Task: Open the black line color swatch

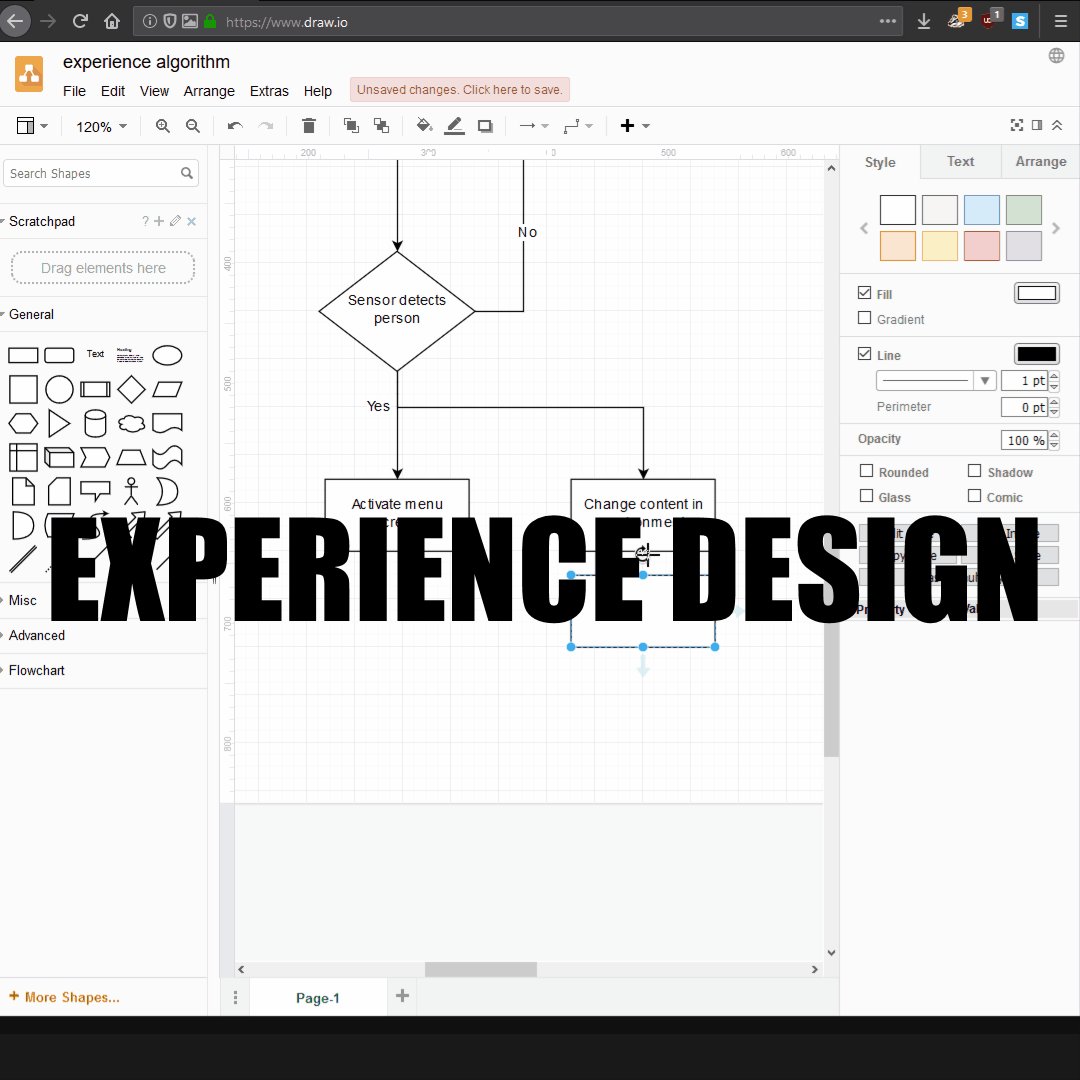Action: point(1037,354)
